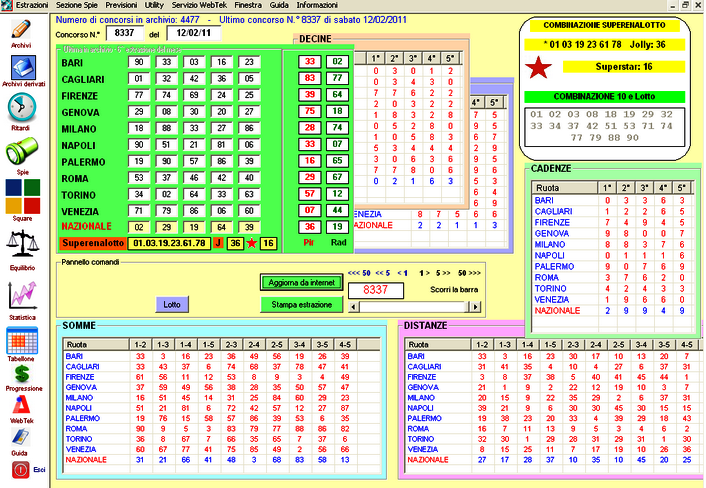Select the NAZIONALE wheel label in draw panel
The image size is (706, 488).
pyautogui.click(x=86, y=226)
